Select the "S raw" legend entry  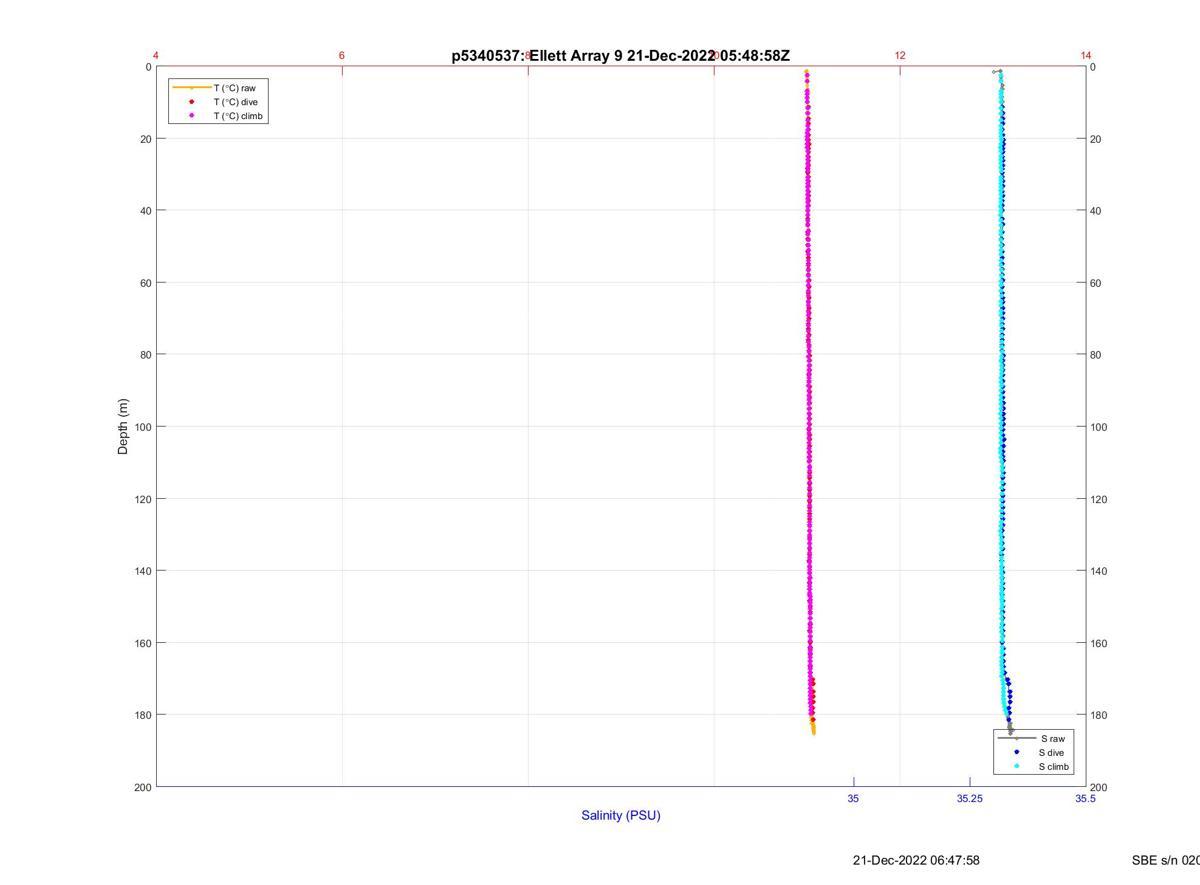(1051, 738)
